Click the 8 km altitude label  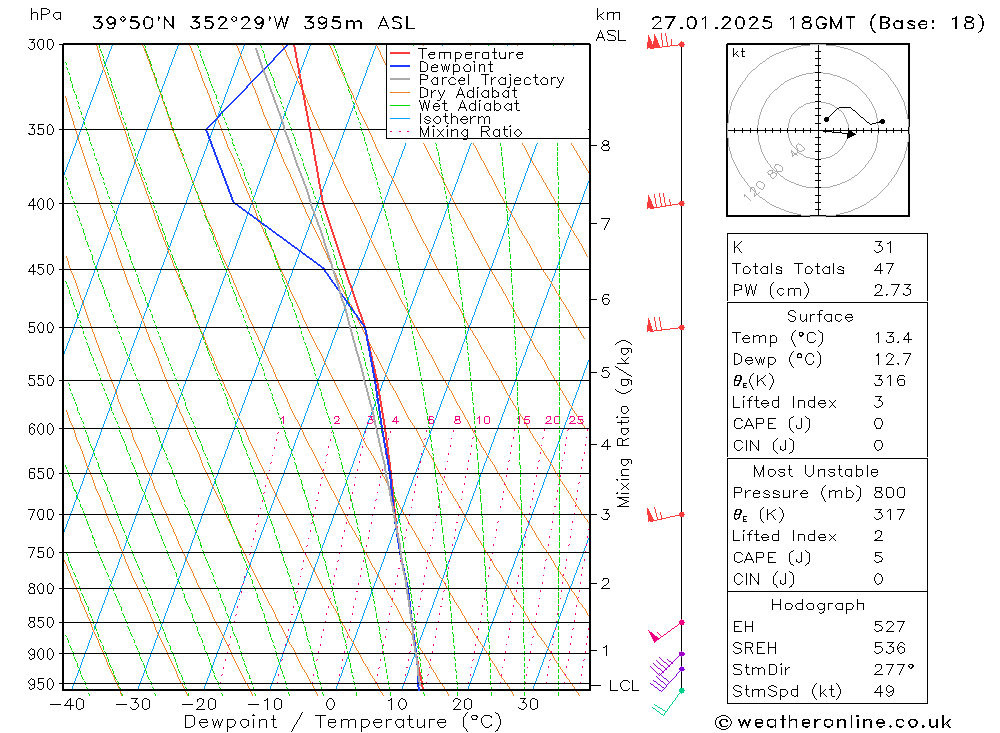605,146
